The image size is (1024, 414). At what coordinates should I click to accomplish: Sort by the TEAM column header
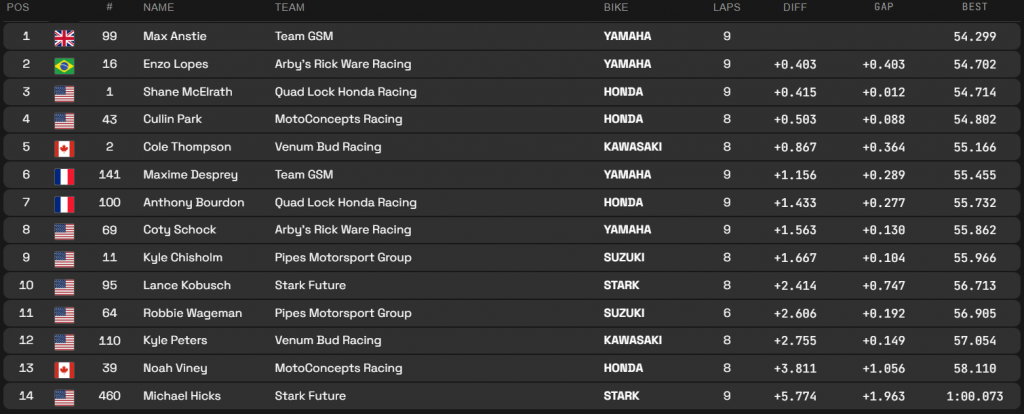point(290,8)
